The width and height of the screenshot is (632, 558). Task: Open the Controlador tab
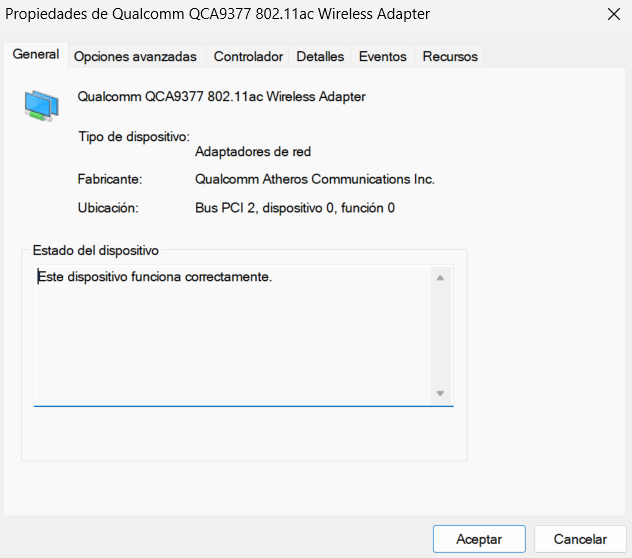[248, 56]
